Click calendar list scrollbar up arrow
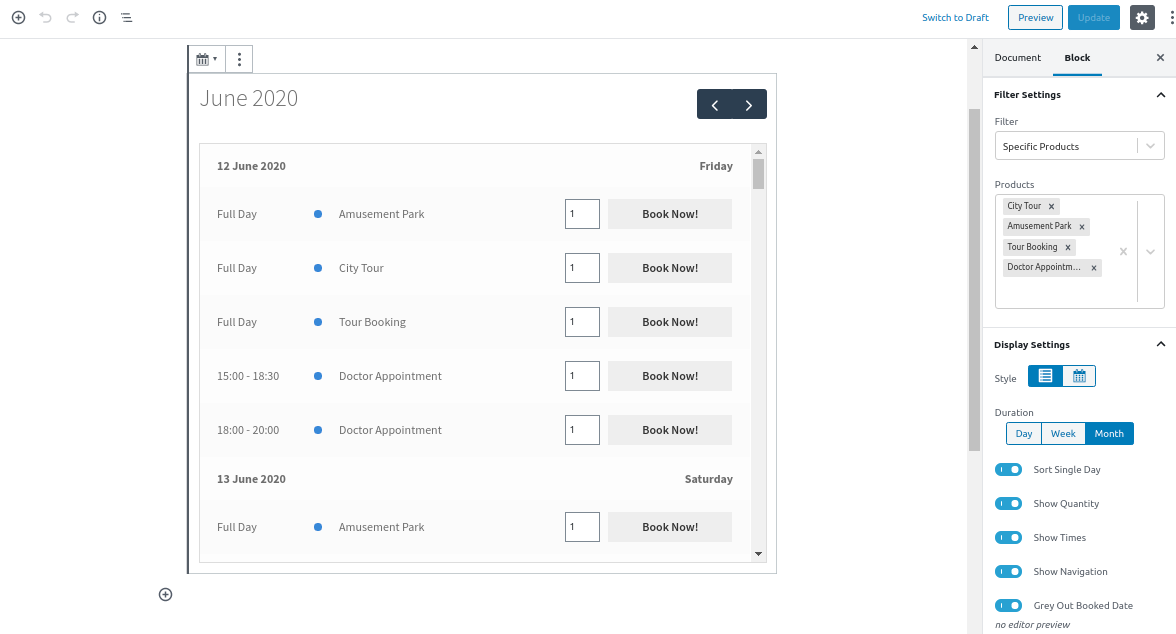The image size is (1176, 634). coord(758,152)
